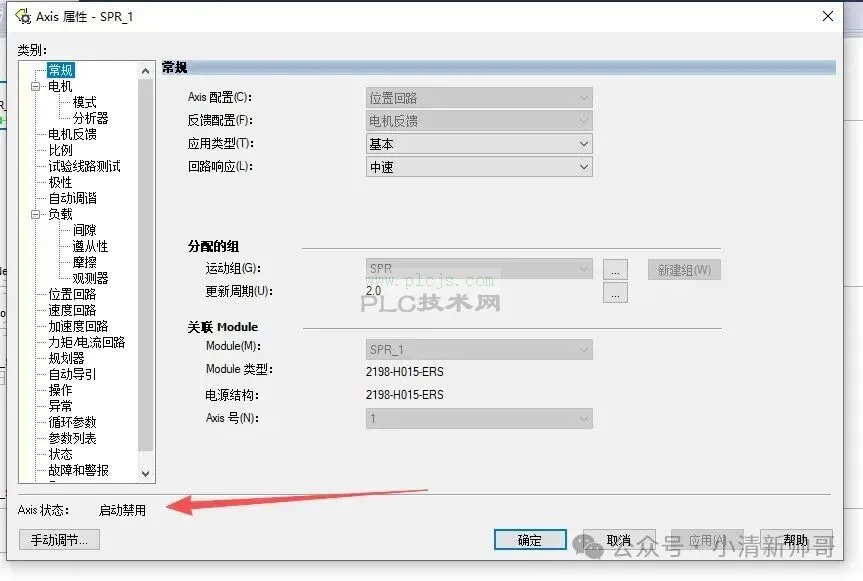
Task: Confirm with the 确定 button
Action: (x=530, y=540)
